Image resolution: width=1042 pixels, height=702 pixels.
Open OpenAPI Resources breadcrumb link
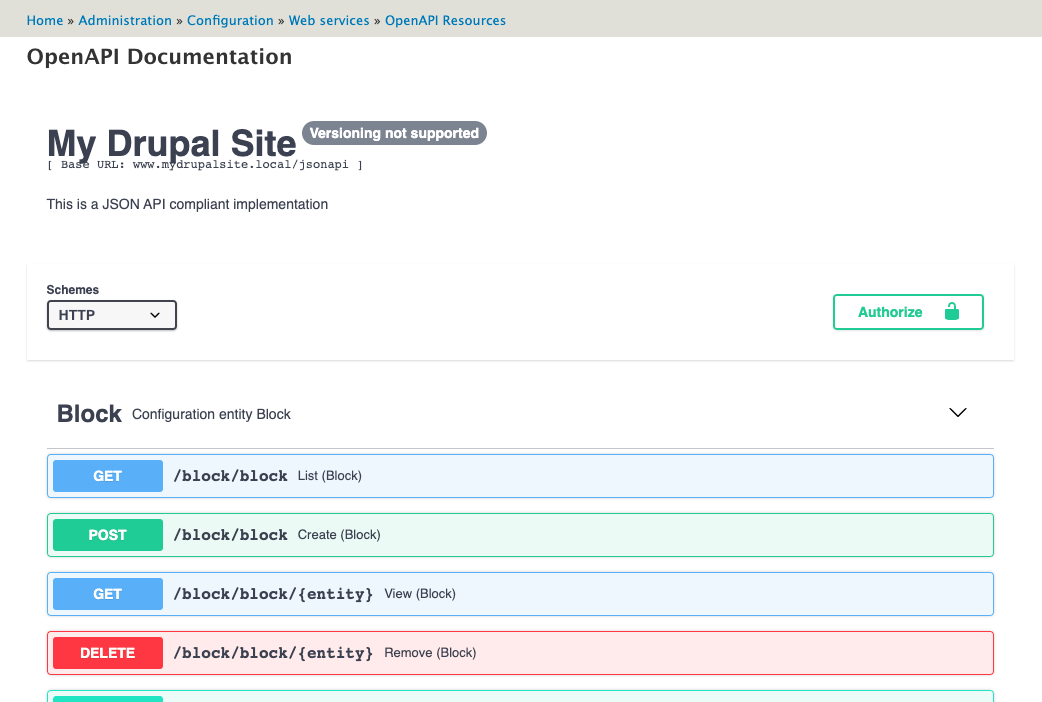tap(445, 21)
